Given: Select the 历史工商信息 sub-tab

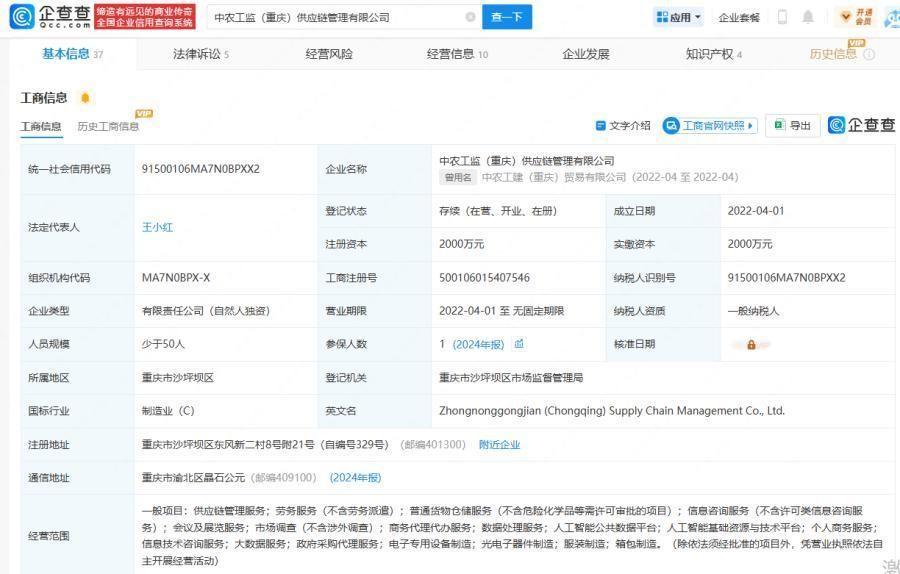Looking at the screenshot, I should pyautogui.click(x=108, y=126).
